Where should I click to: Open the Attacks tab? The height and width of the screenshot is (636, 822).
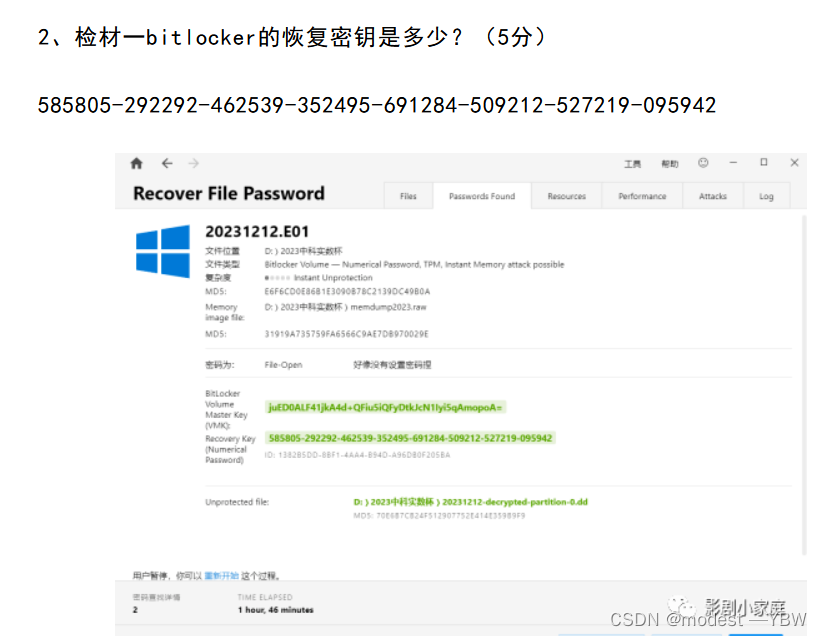click(x=712, y=196)
